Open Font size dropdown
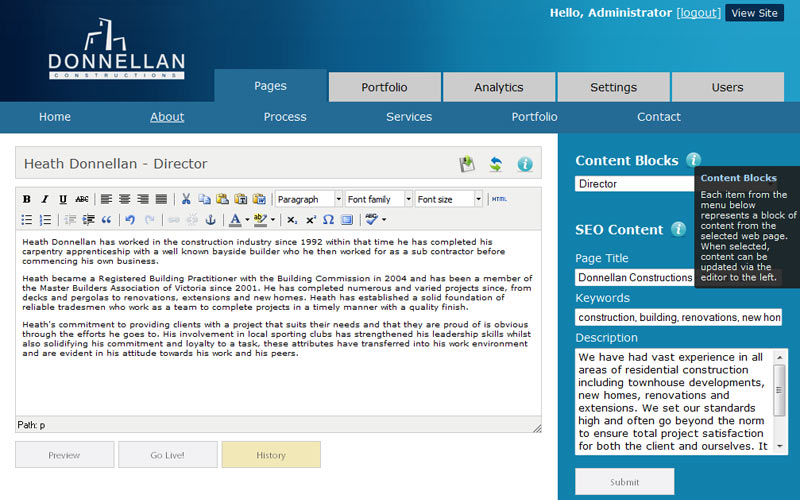Viewport: 800px width, 500px height. click(448, 199)
